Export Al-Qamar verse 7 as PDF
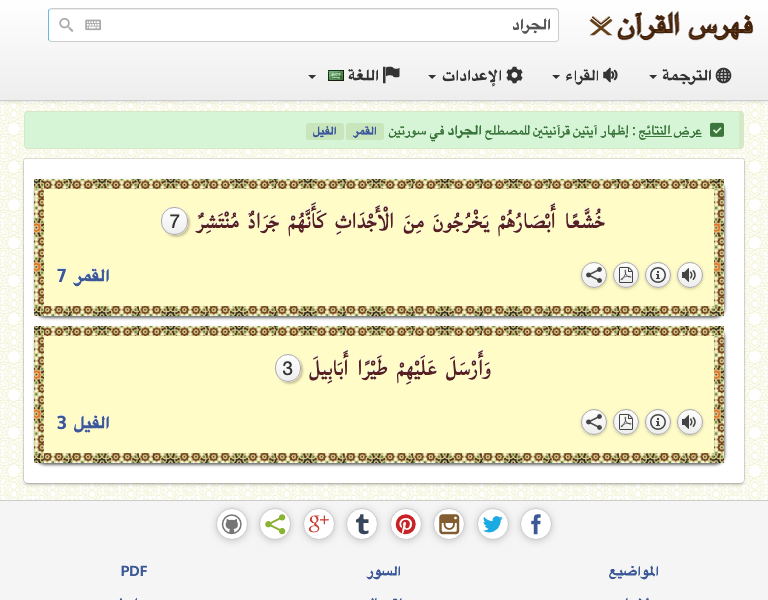The width and height of the screenshot is (768, 600). [625, 276]
